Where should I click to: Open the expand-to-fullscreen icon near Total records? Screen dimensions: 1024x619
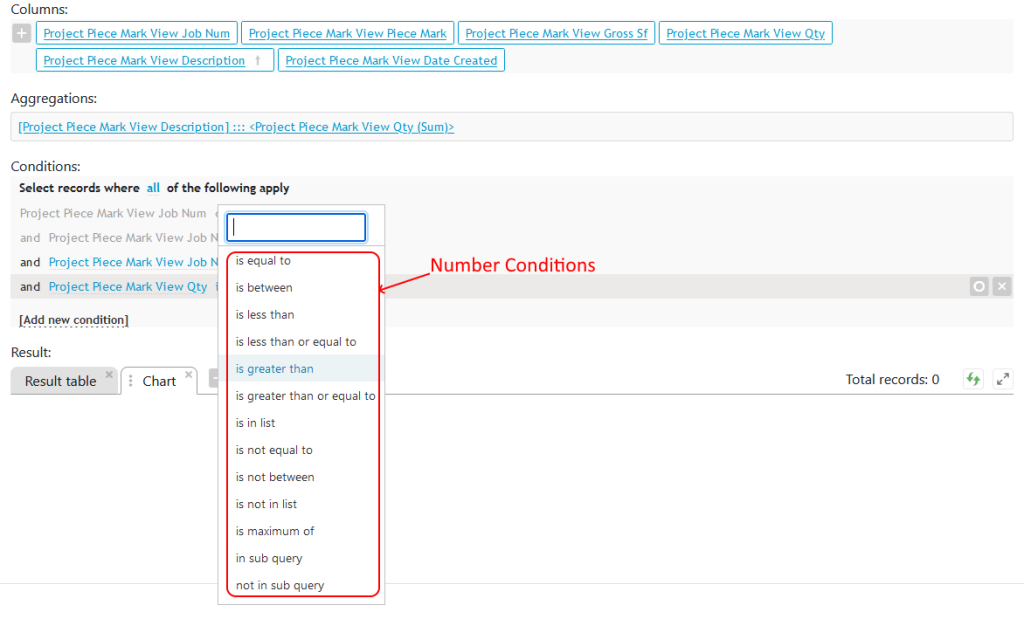point(1003,379)
